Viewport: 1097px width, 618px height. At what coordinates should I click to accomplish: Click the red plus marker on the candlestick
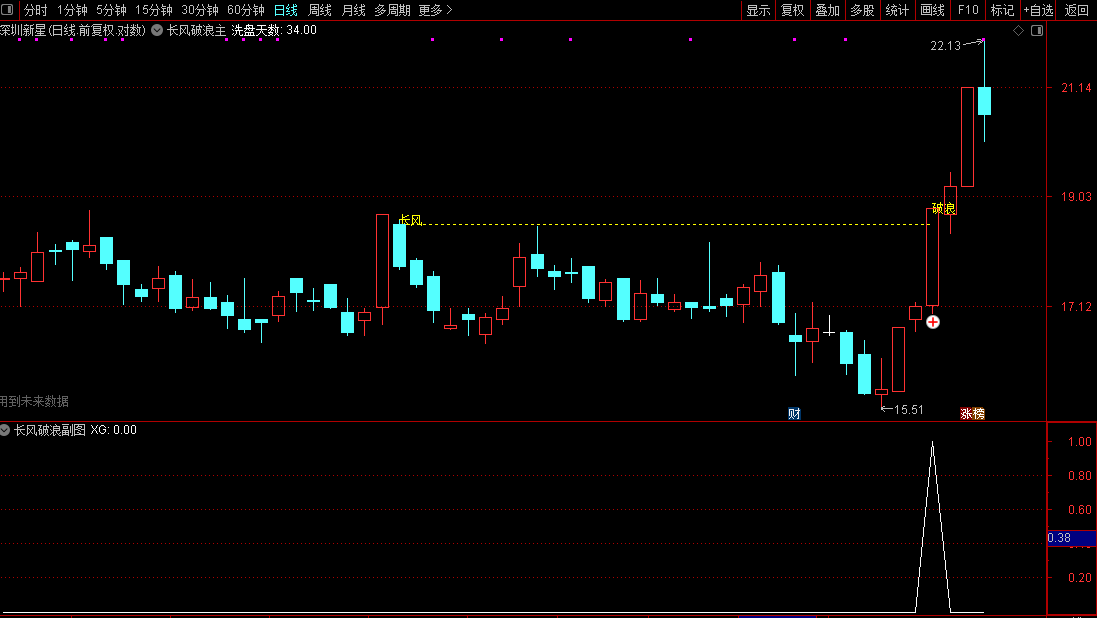933,322
